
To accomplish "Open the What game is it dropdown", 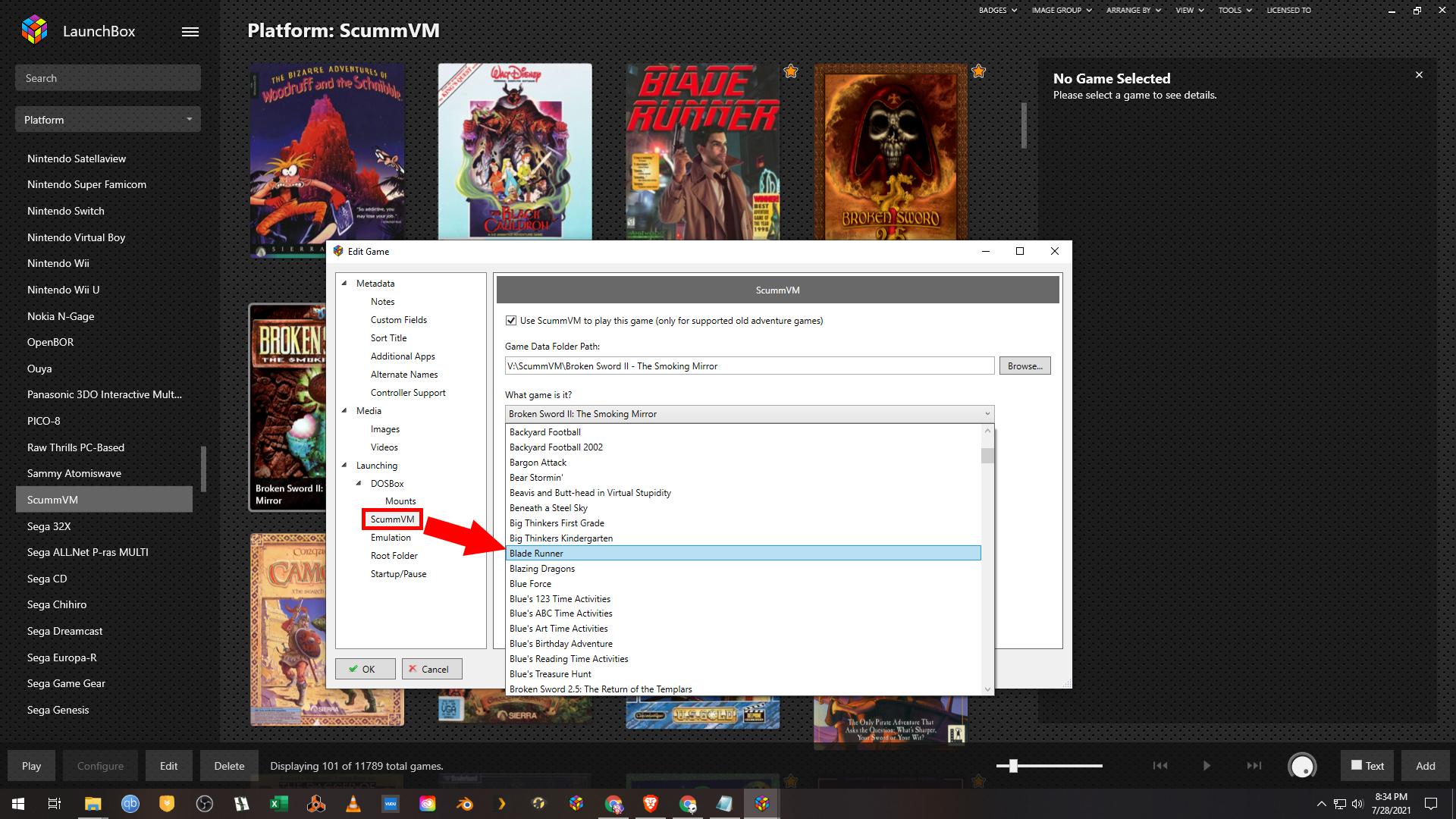I will coord(749,414).
